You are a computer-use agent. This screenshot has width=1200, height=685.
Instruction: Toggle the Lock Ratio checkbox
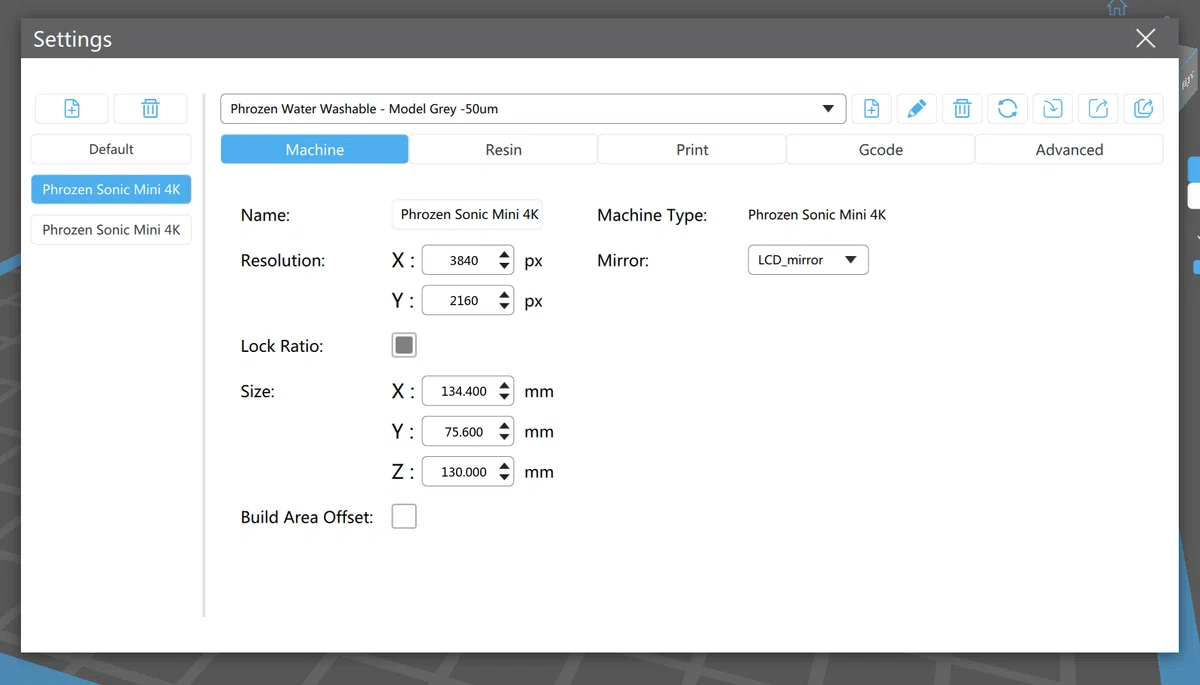[x=404, y=346]
